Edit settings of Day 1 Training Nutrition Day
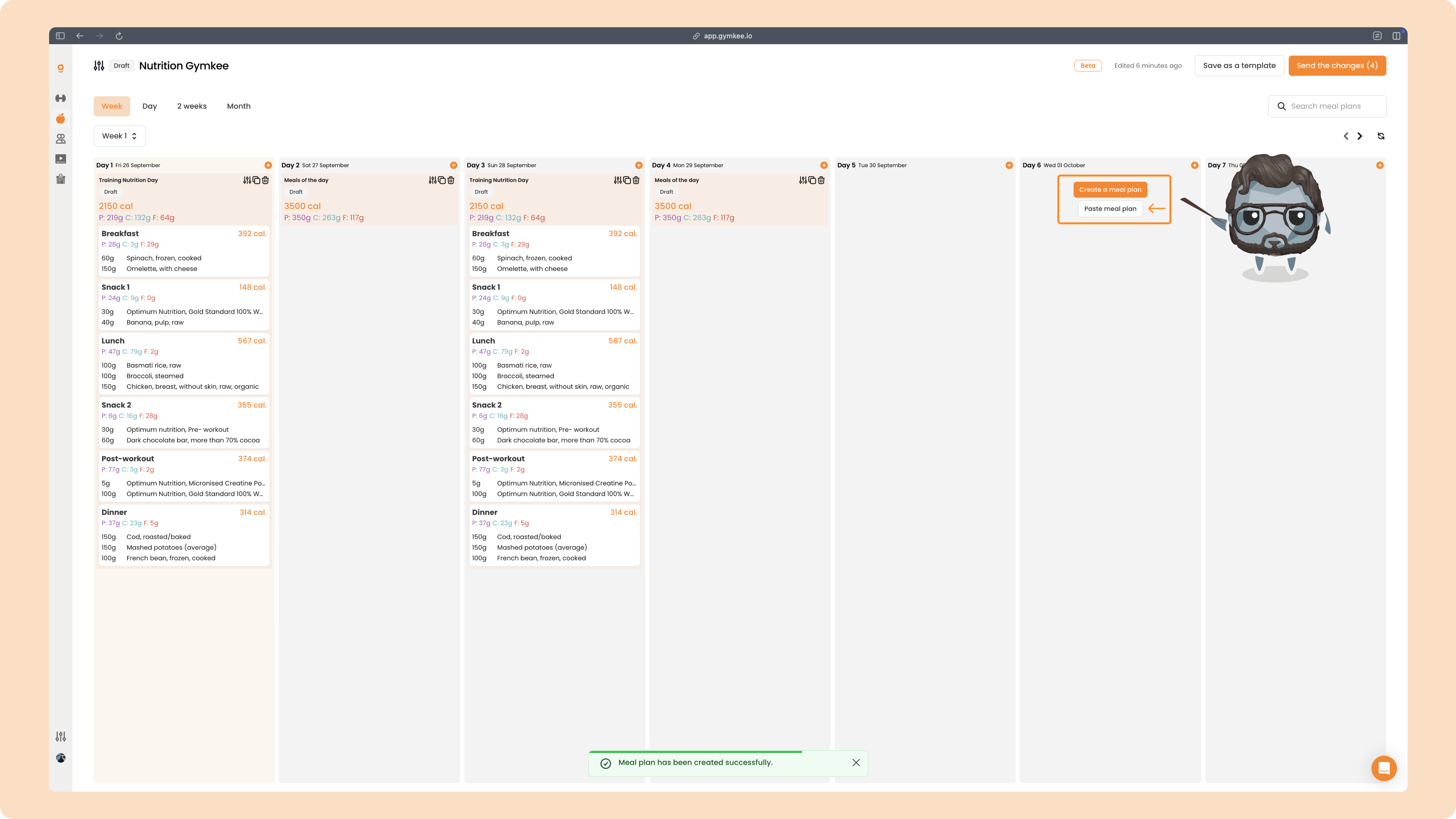Viewport: 1456px width, 819px height. click(247, 180)
